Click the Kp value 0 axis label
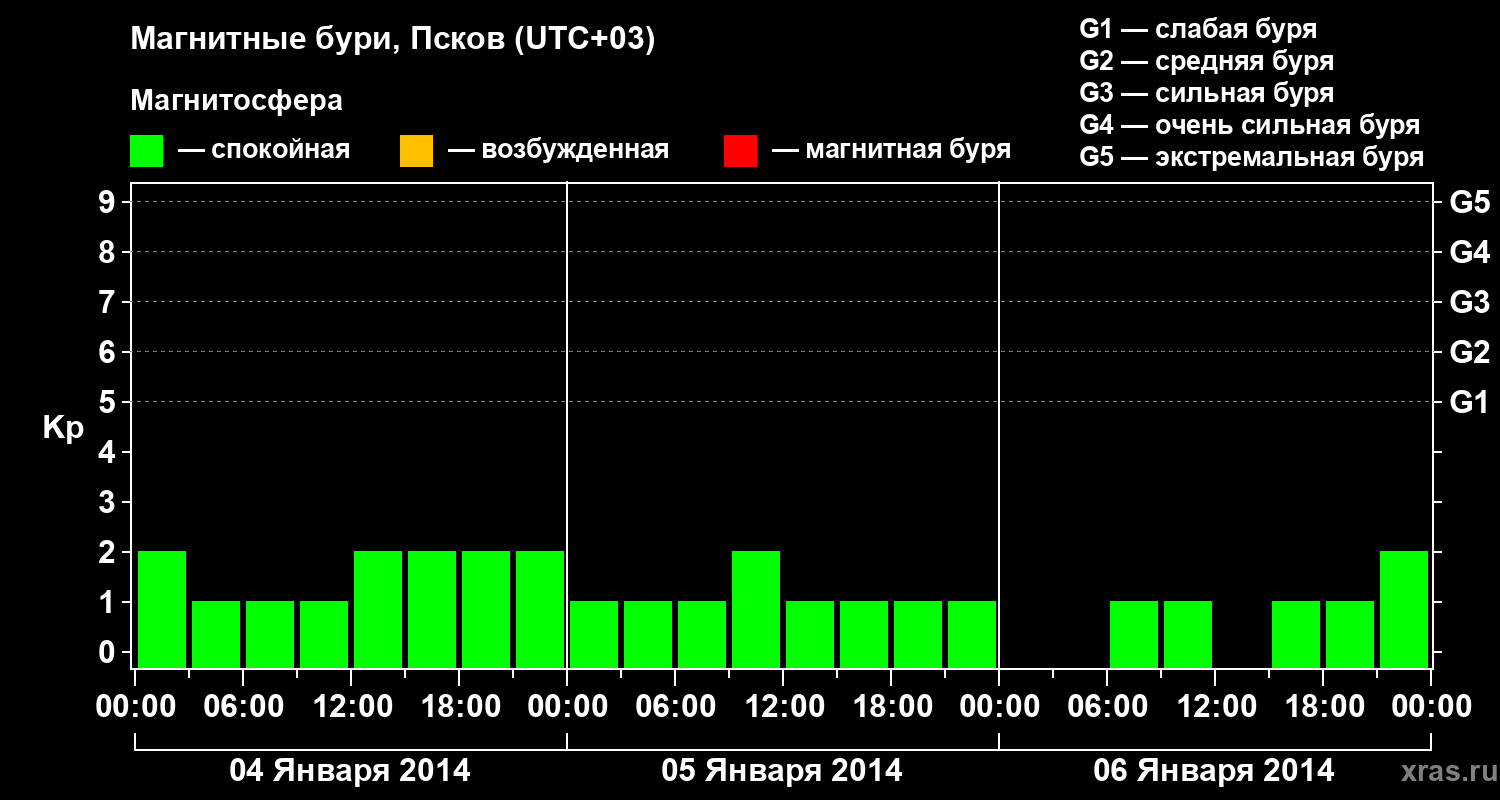This screenshot has height=800, width=1500. pos(108,652)
